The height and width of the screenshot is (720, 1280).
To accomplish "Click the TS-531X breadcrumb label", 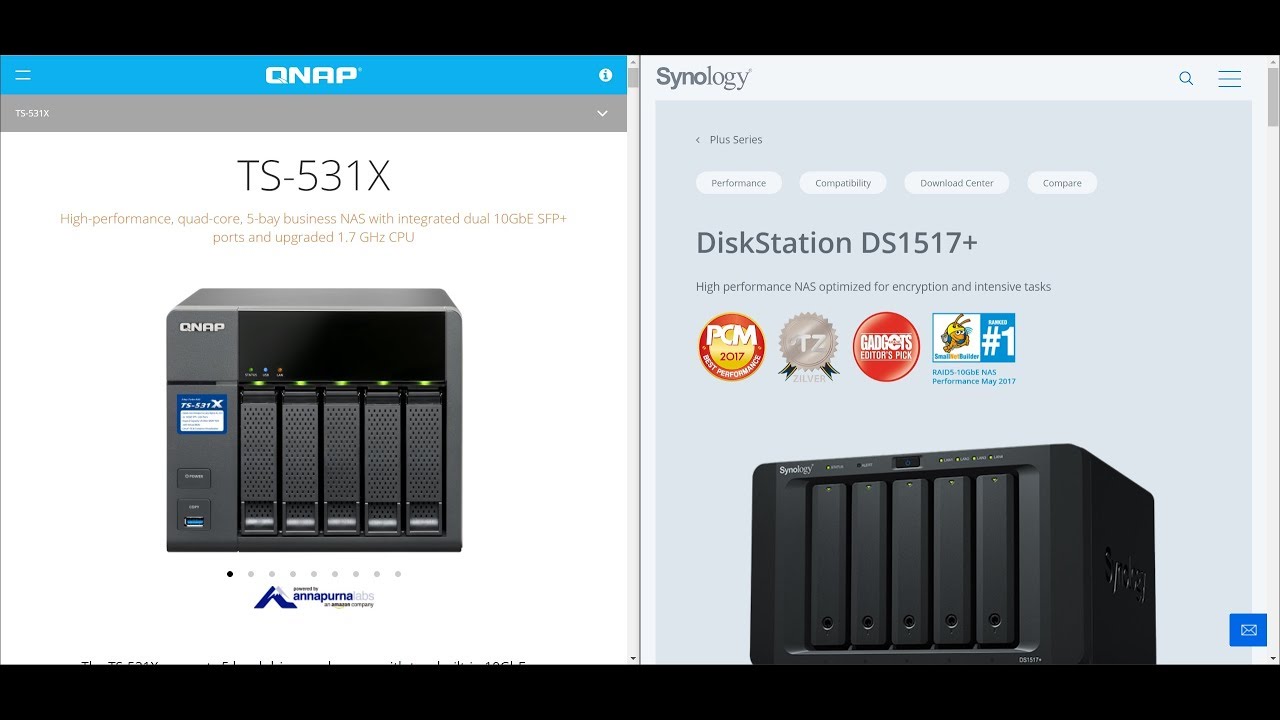I will coord(32,113).
